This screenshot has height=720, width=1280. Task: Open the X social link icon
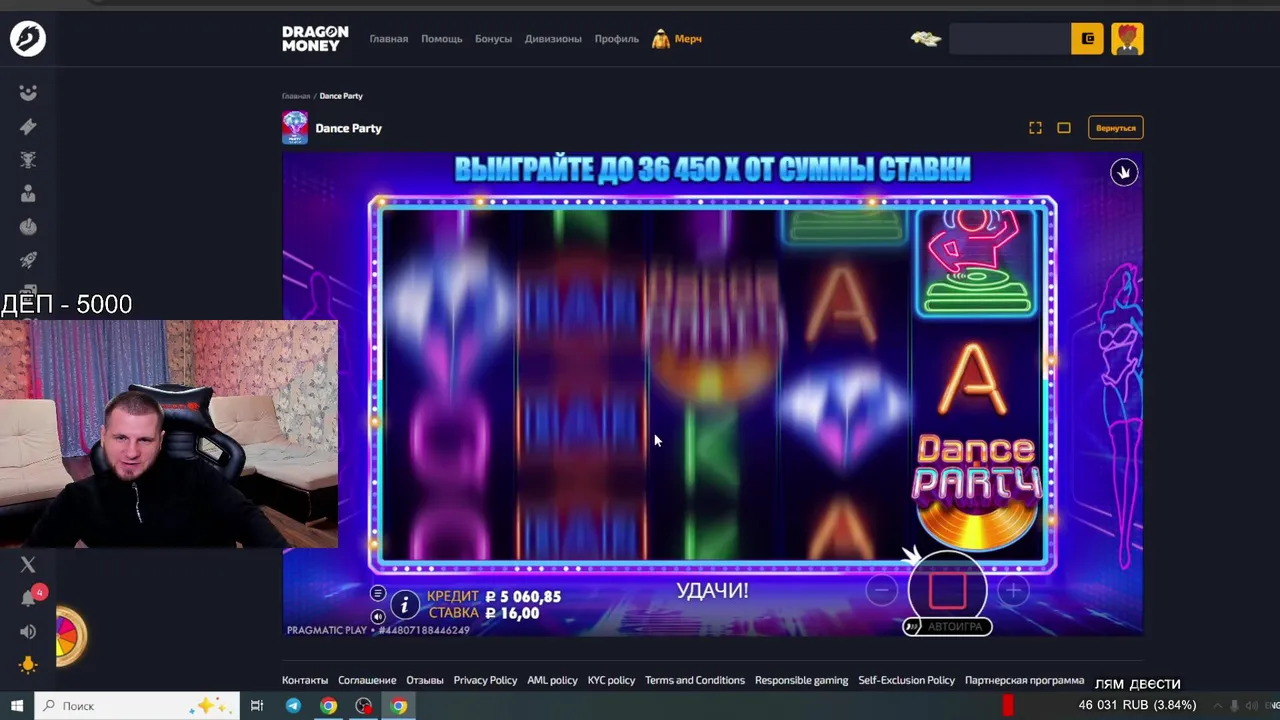point(28,565)
